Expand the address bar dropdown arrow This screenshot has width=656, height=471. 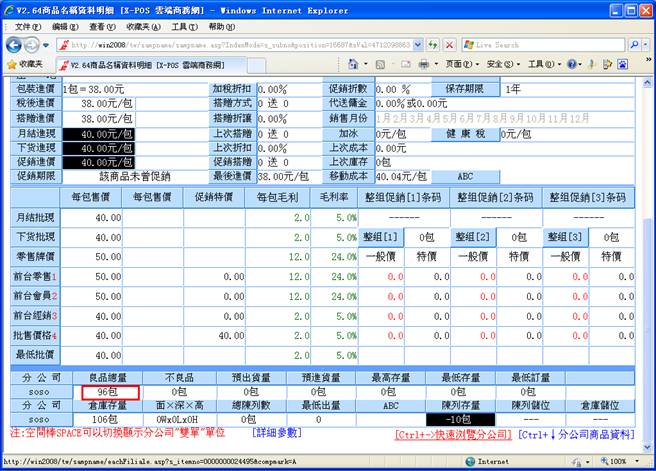(420, 45)
